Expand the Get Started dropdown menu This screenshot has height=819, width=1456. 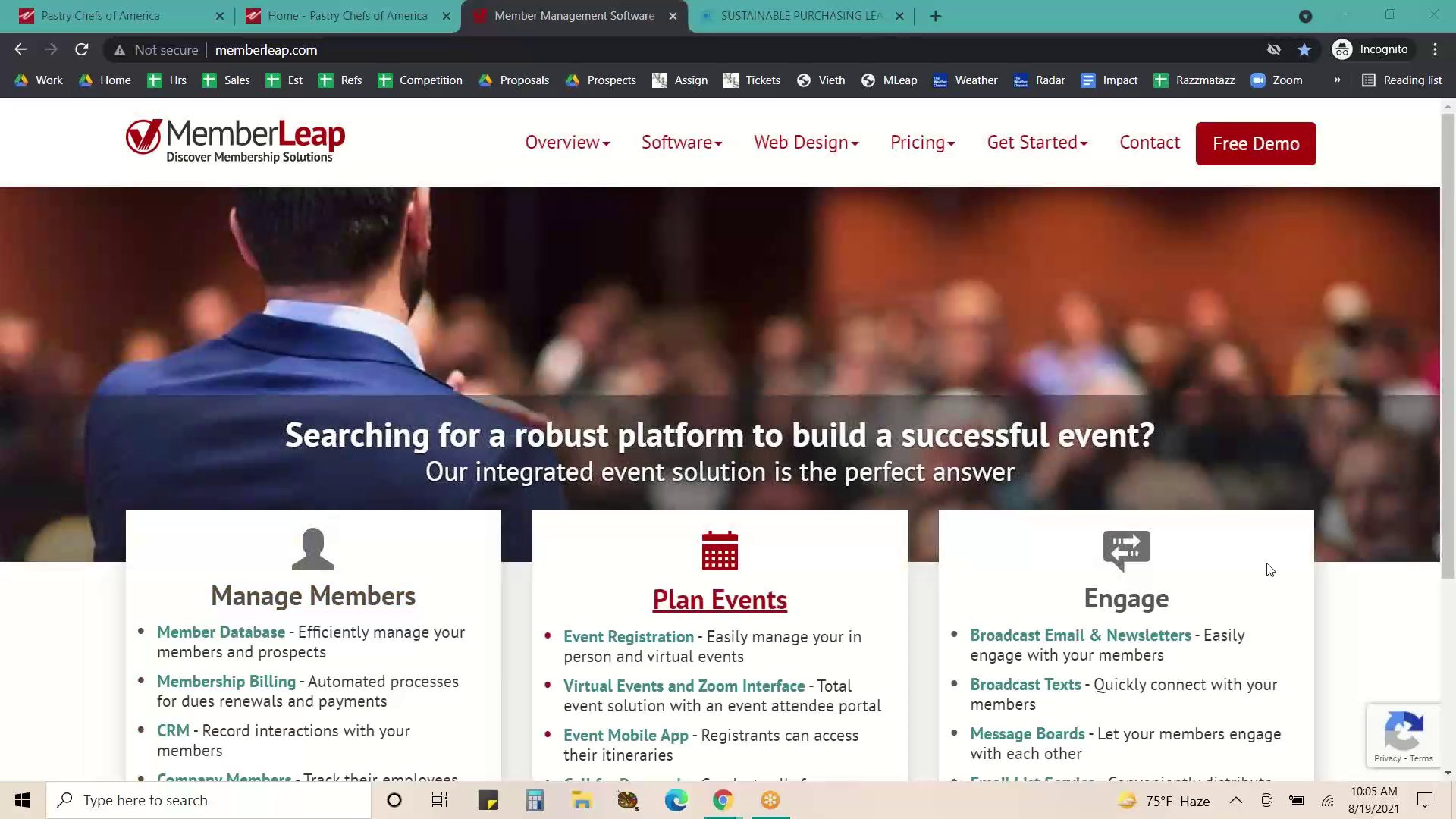[1037, 143]
